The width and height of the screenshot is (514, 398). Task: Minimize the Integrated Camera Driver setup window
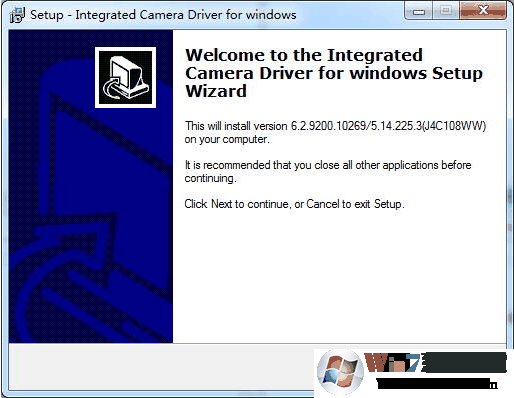click(419, 12)
